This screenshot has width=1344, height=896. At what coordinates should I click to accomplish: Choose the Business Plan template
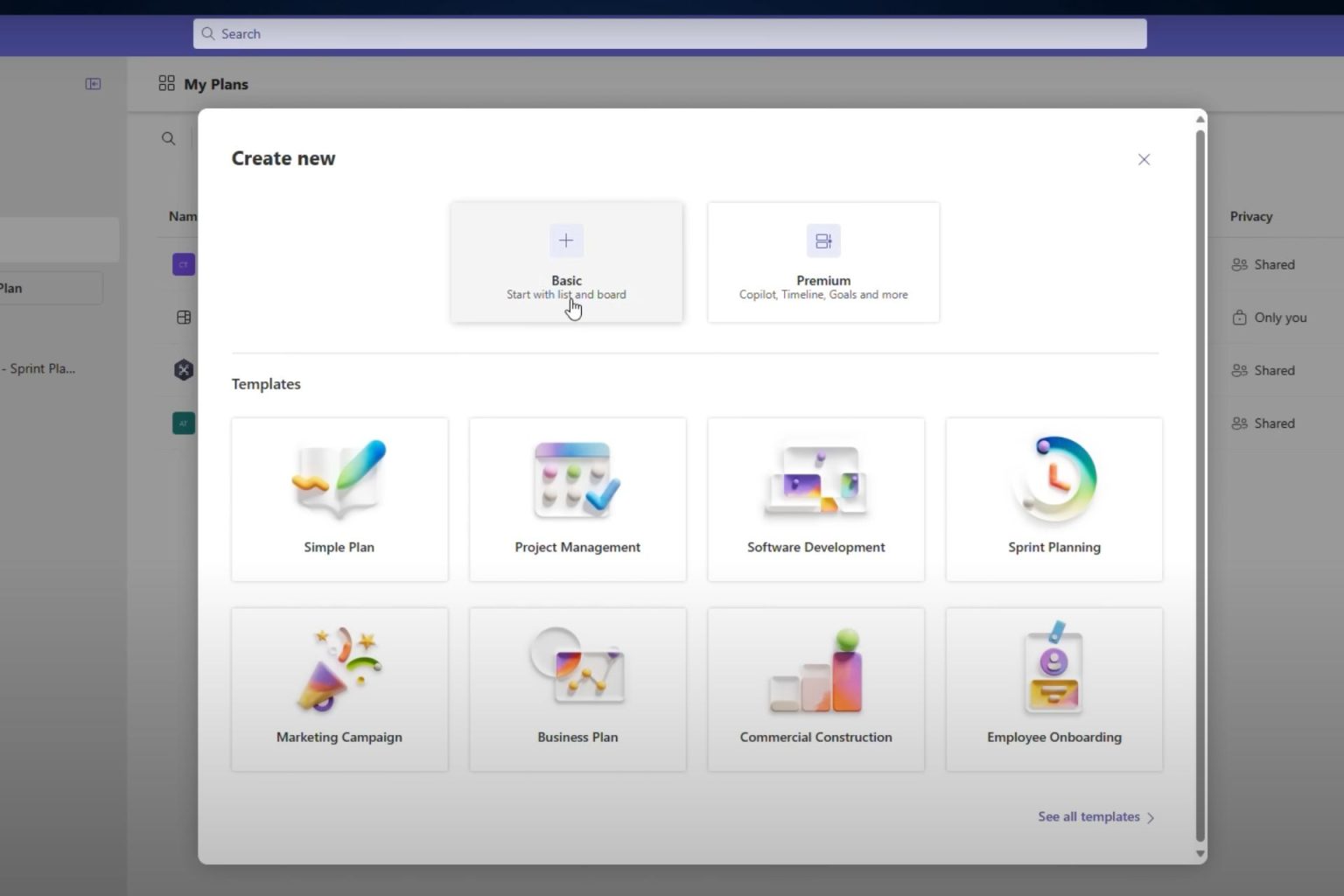(x=577, y=689)
